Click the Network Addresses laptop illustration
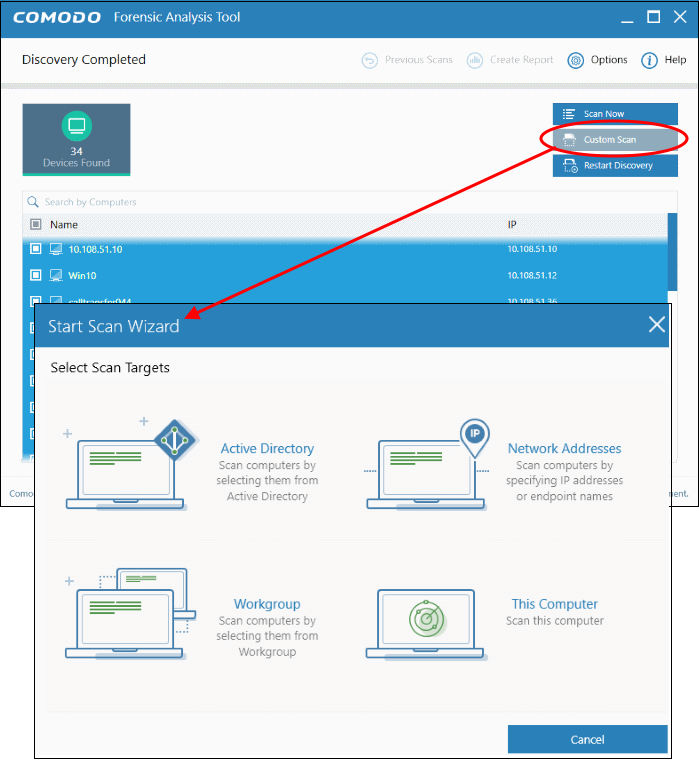699x765 pixels. [429, 464]
